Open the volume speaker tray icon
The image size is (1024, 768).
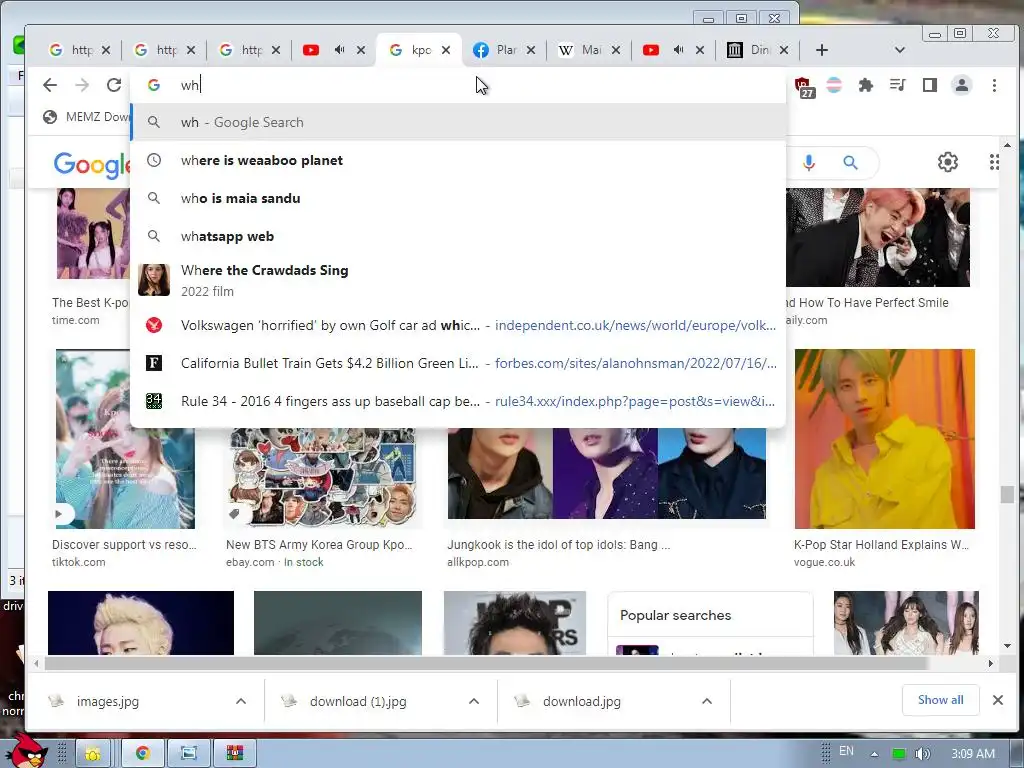click(922, 754)
